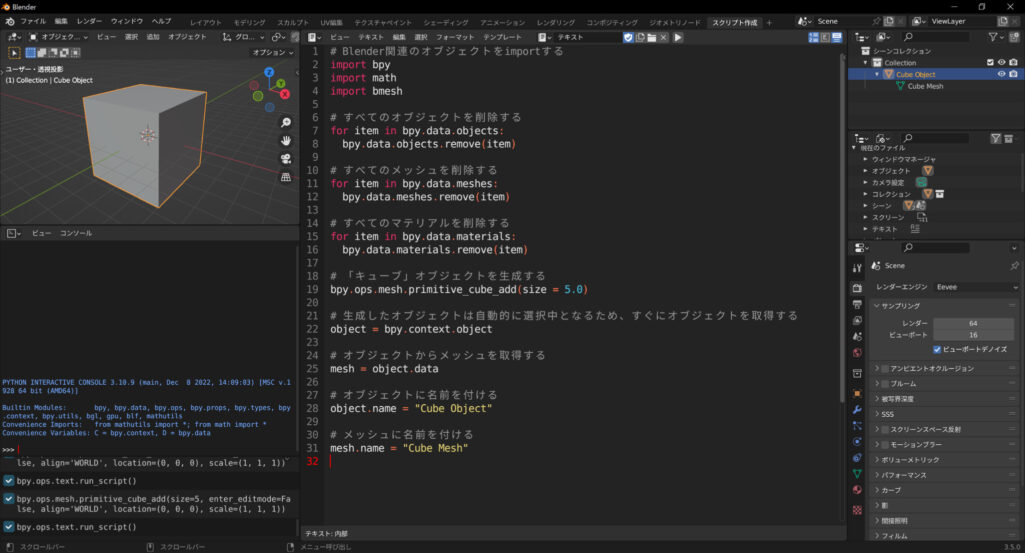The width and height of the screenshot is (1025, 553).
Task: Open text file with folder icon
Action: pyautogui.click(x=652, y=37)
